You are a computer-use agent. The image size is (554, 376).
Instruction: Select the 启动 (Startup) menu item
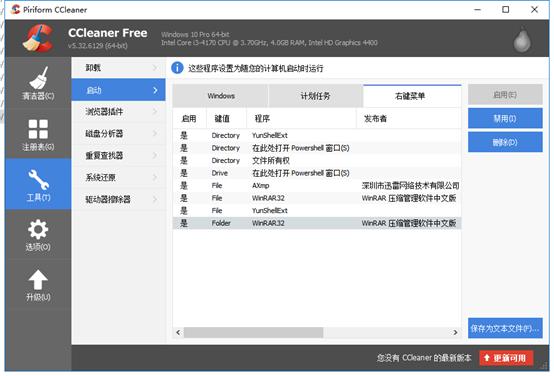(x=118, y=90)
